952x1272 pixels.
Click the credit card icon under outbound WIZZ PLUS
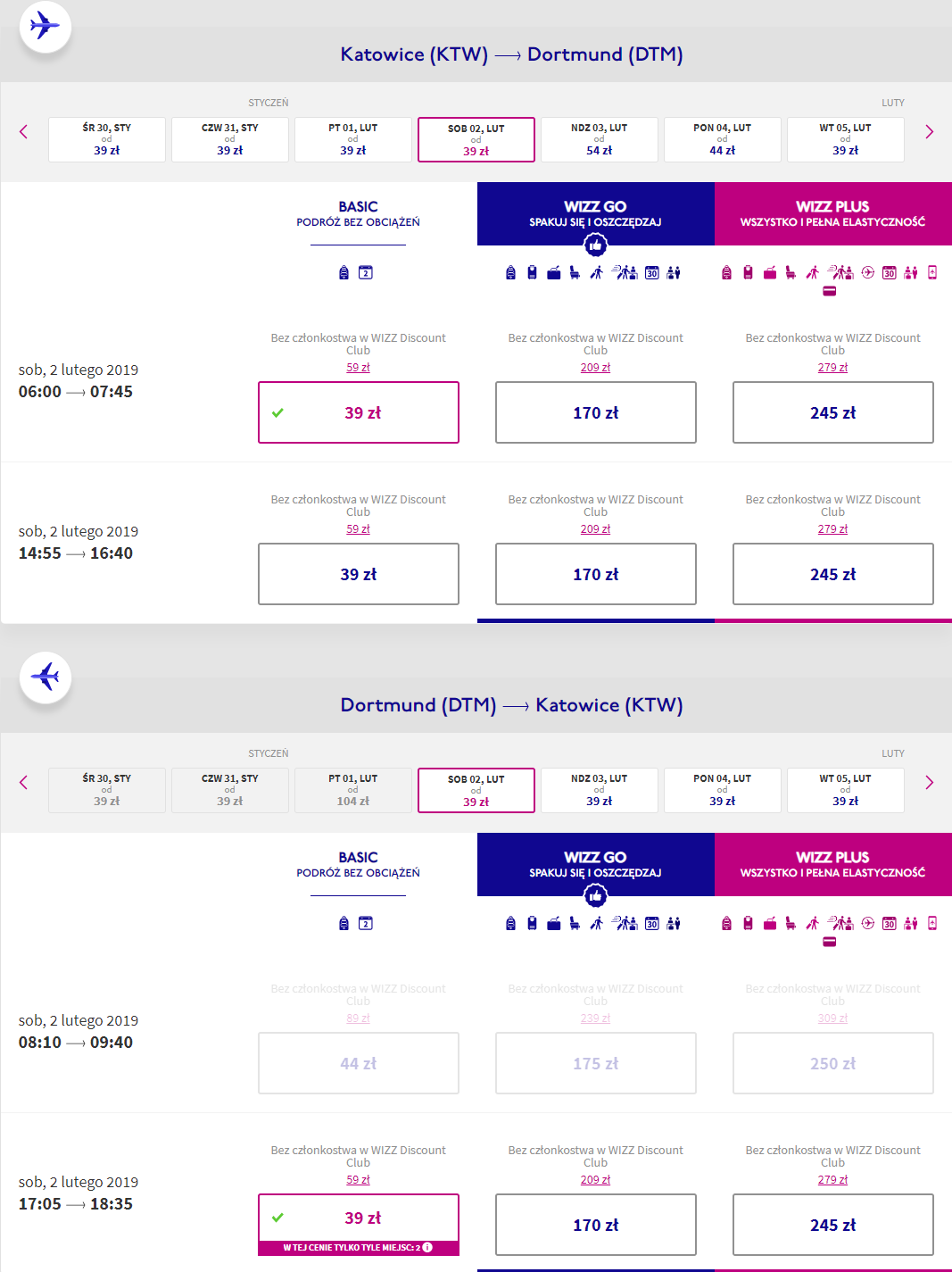(829, 291)
